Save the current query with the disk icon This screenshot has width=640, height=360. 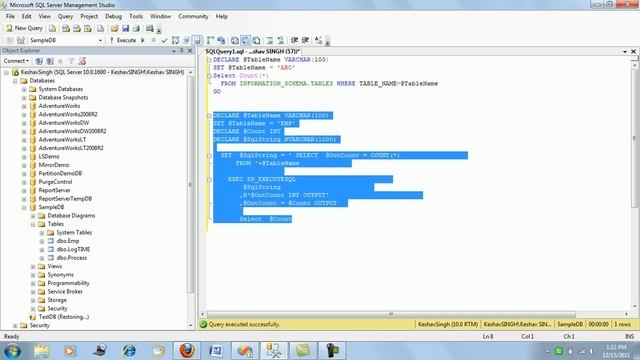coord(125,29)
